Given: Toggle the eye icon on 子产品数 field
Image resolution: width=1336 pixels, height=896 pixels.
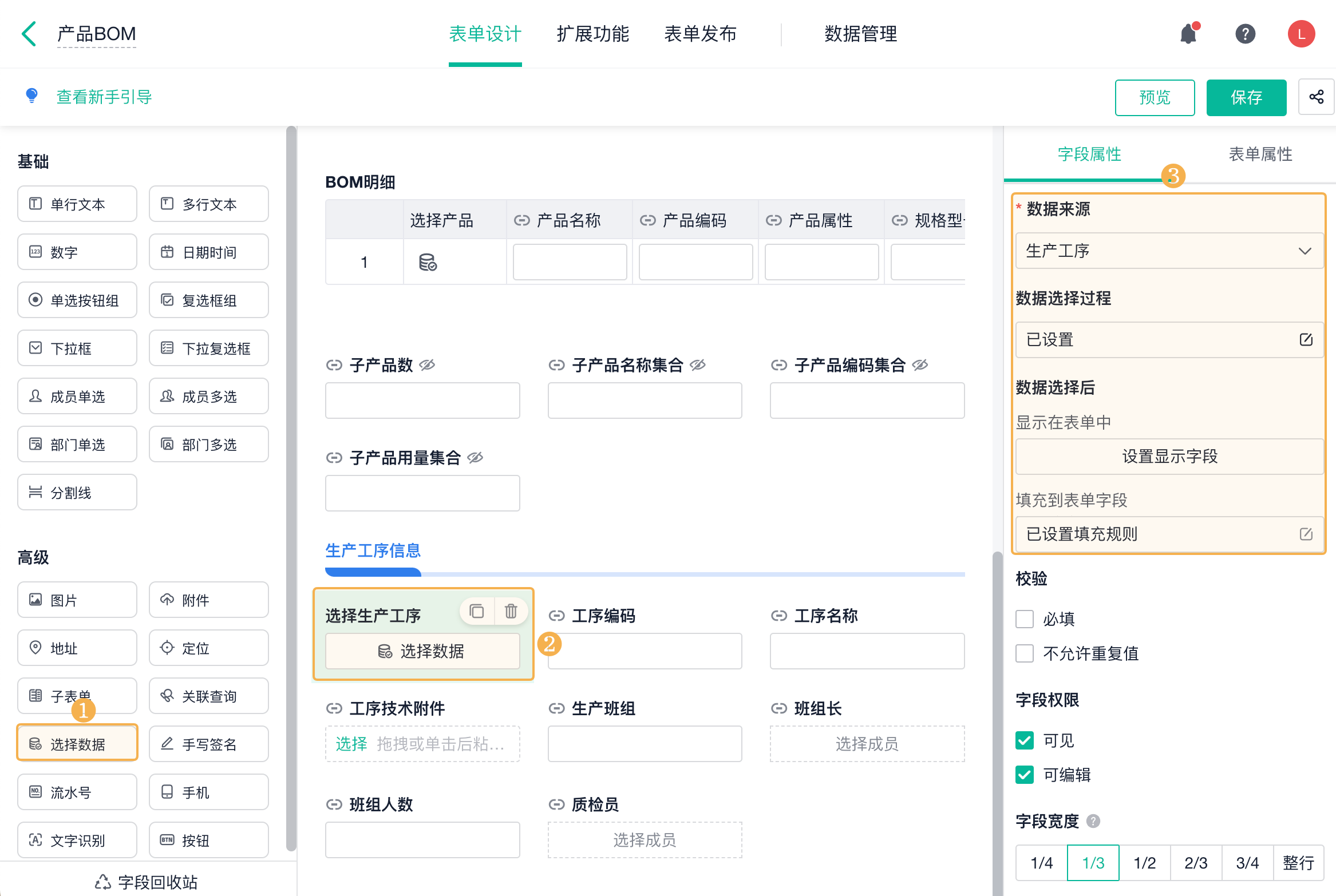Looking at the screenshot, I should (428, 365).
